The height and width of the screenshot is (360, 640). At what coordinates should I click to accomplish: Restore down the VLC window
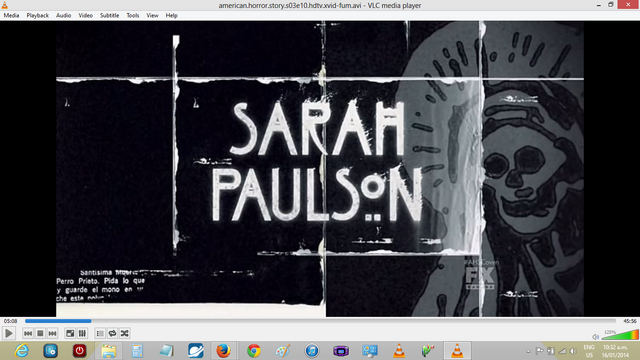[611, 5]
